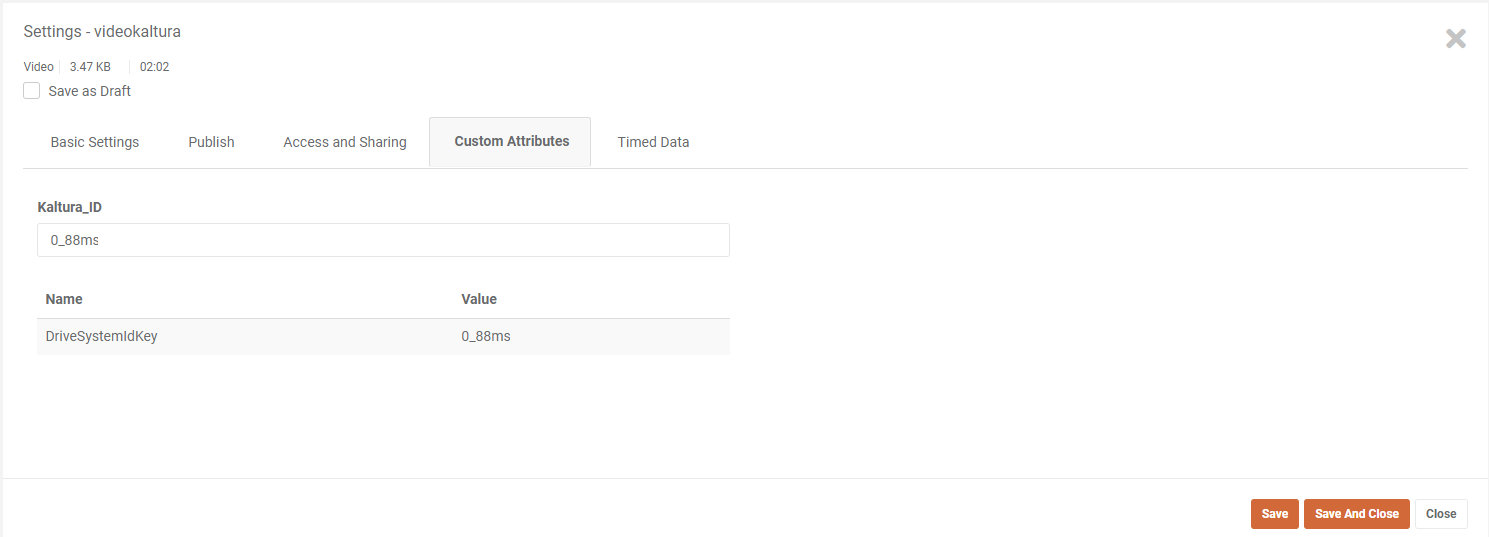This screenshot has height=537, width=1489.
Task: Click the 0_88ms value cell in the table
Action: pyautogui.click(x=486, y=336)
